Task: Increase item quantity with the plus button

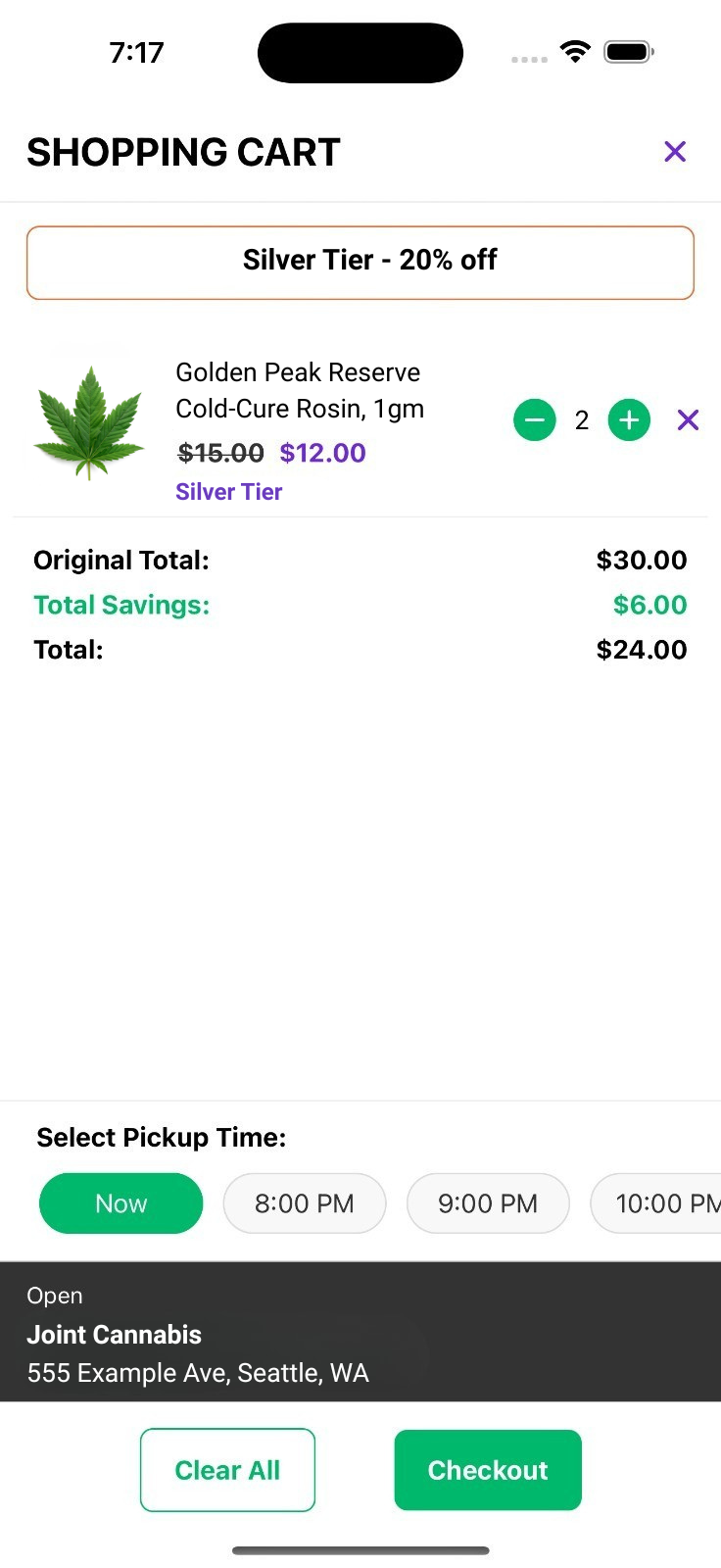Action: (x=629, y=420)
